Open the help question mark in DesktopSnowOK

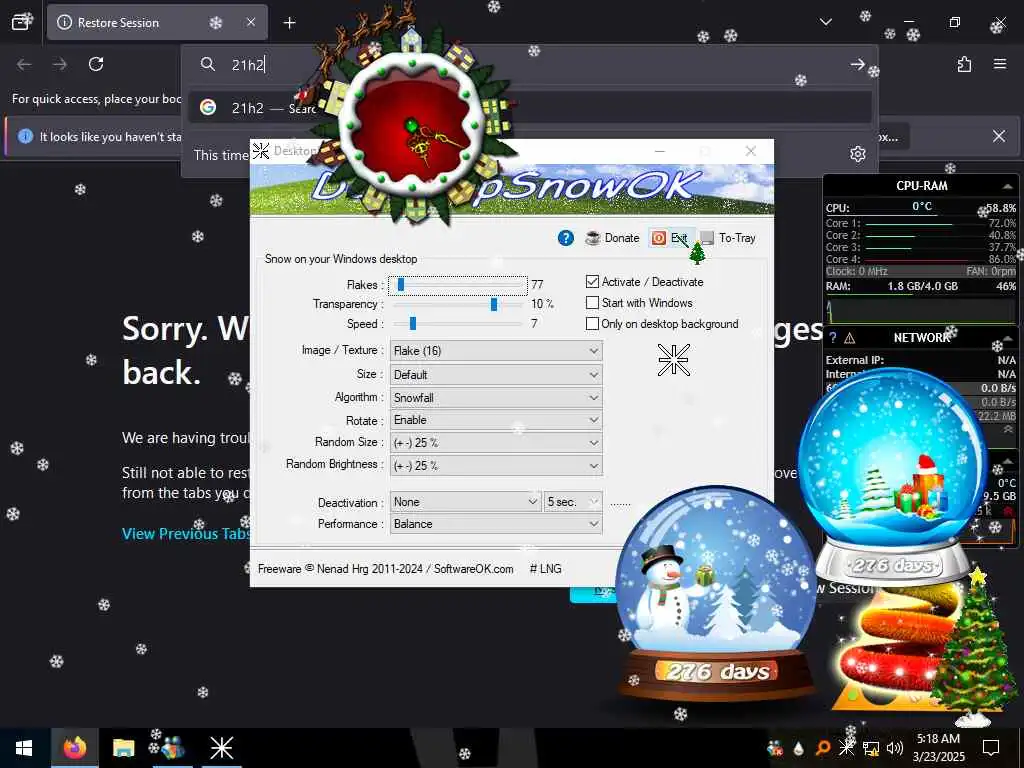point(566,238)
